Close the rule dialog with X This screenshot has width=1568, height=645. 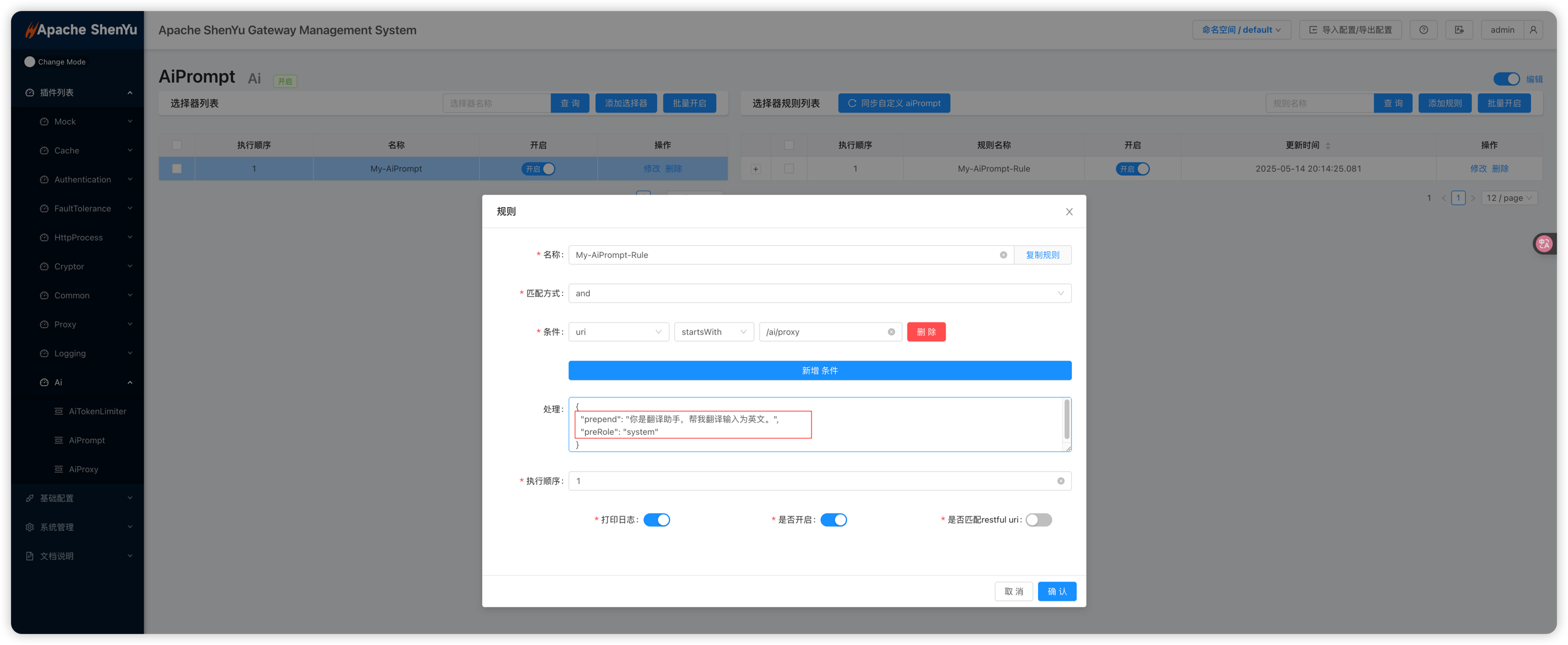coord(1069,212)
